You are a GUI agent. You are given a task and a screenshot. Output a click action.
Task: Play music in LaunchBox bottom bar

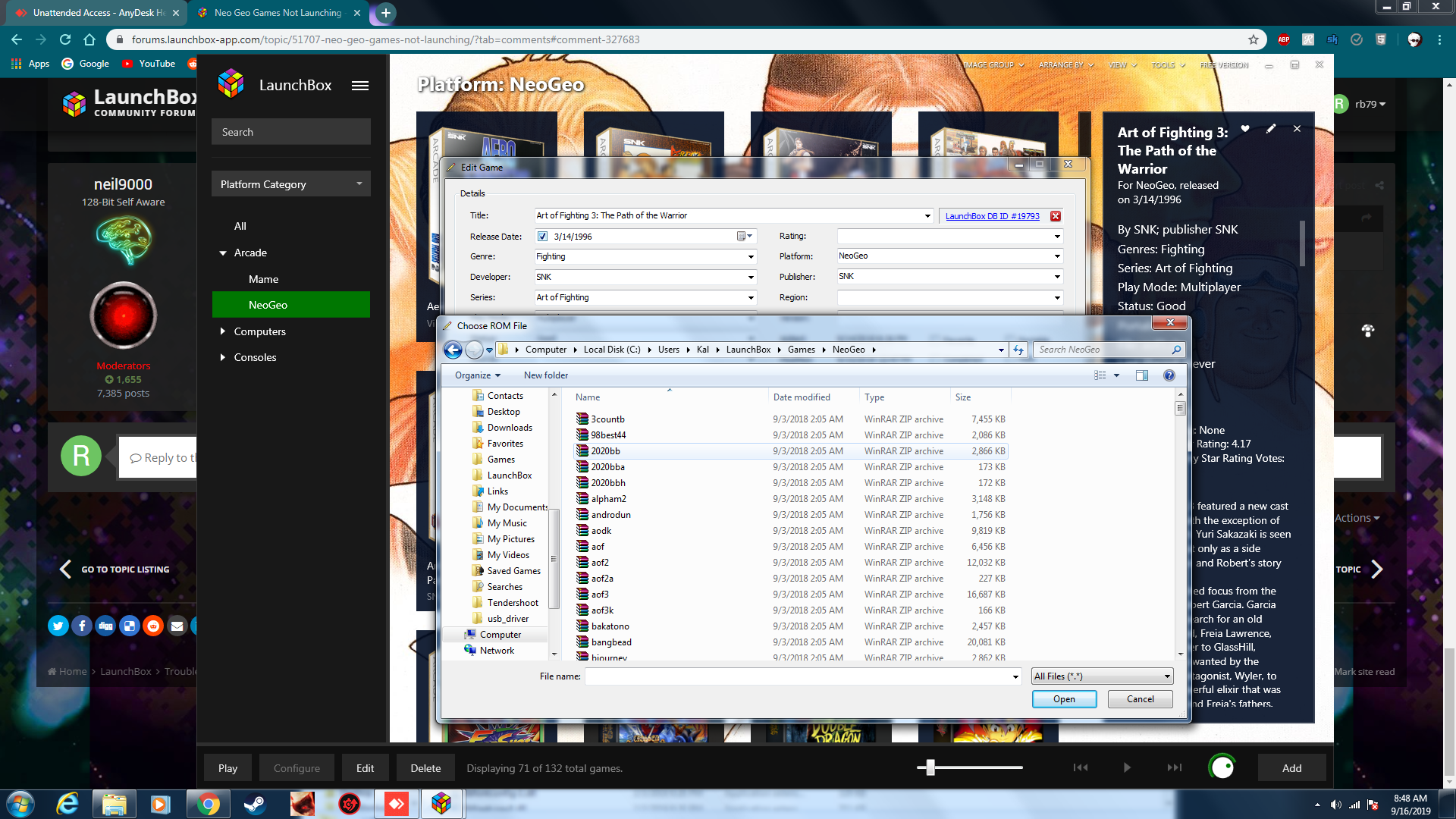(1127, 767)
